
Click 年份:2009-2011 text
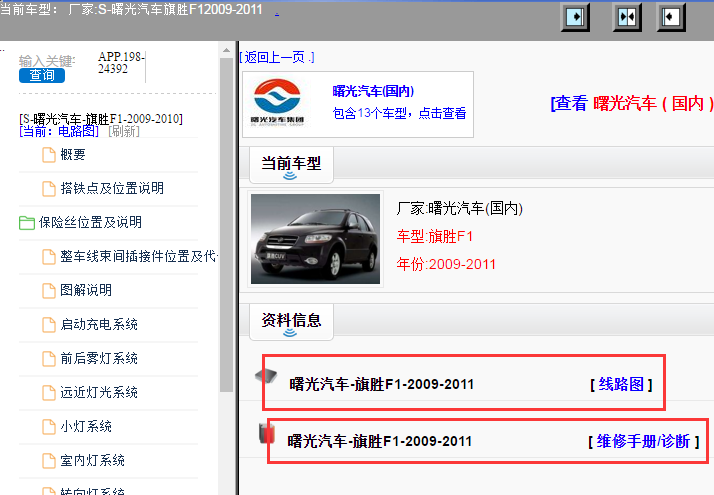[x=446, y=264]
